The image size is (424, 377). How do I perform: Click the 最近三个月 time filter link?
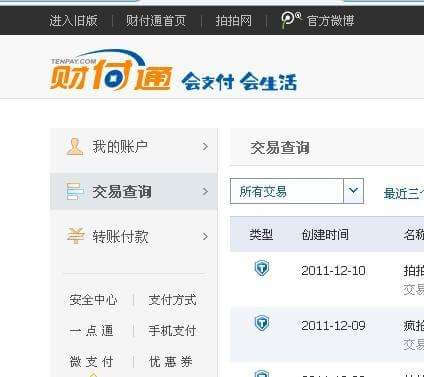(x=404, y=193)
